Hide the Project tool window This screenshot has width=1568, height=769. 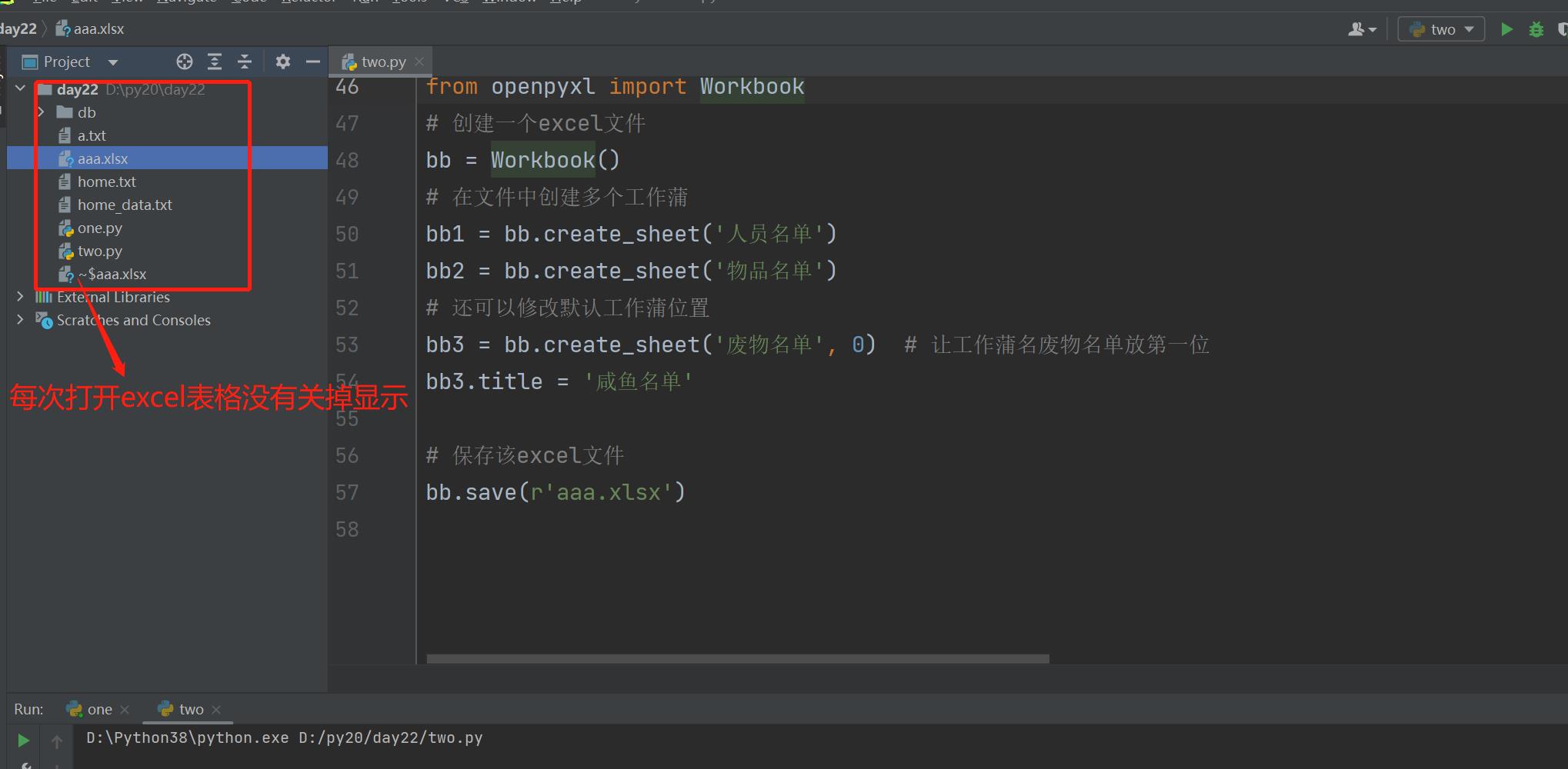(x=313, y=62)
